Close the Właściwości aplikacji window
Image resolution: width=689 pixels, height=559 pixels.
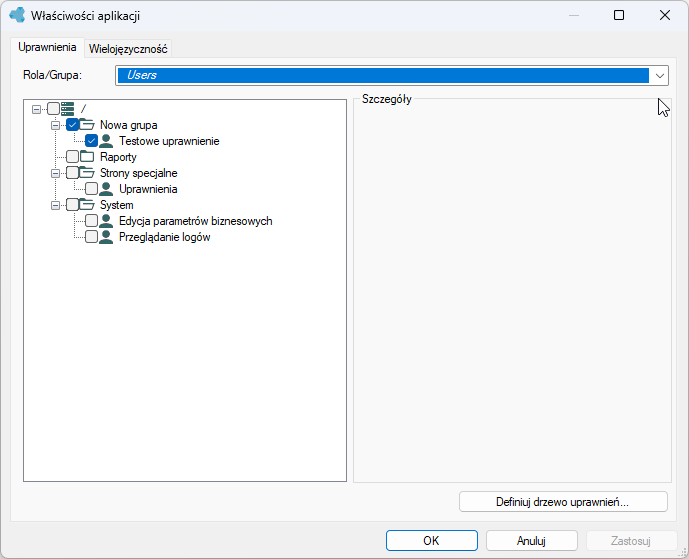point(665,15)
